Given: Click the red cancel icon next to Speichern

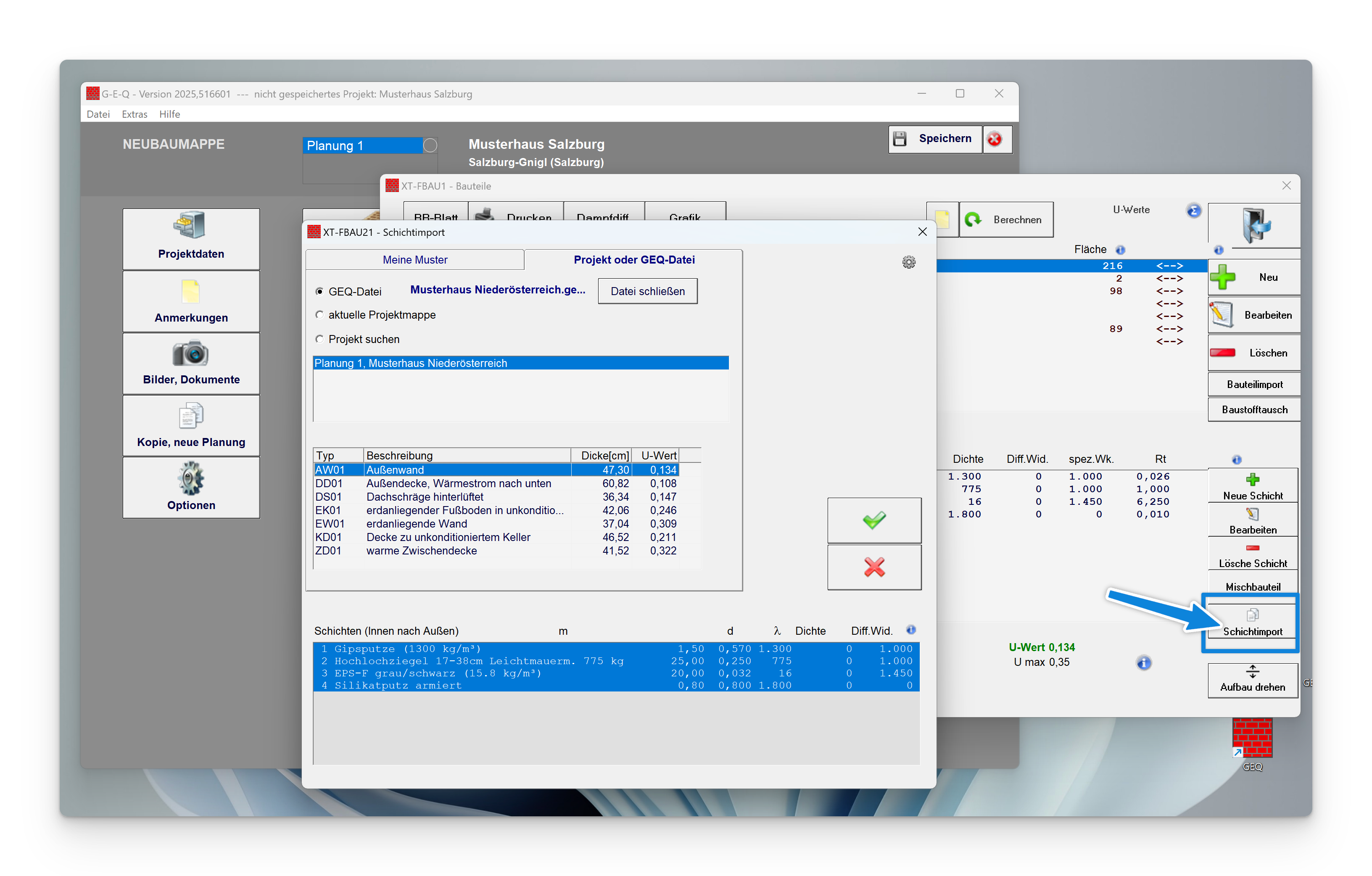Looking at the screenshot, I should (995, 139).
